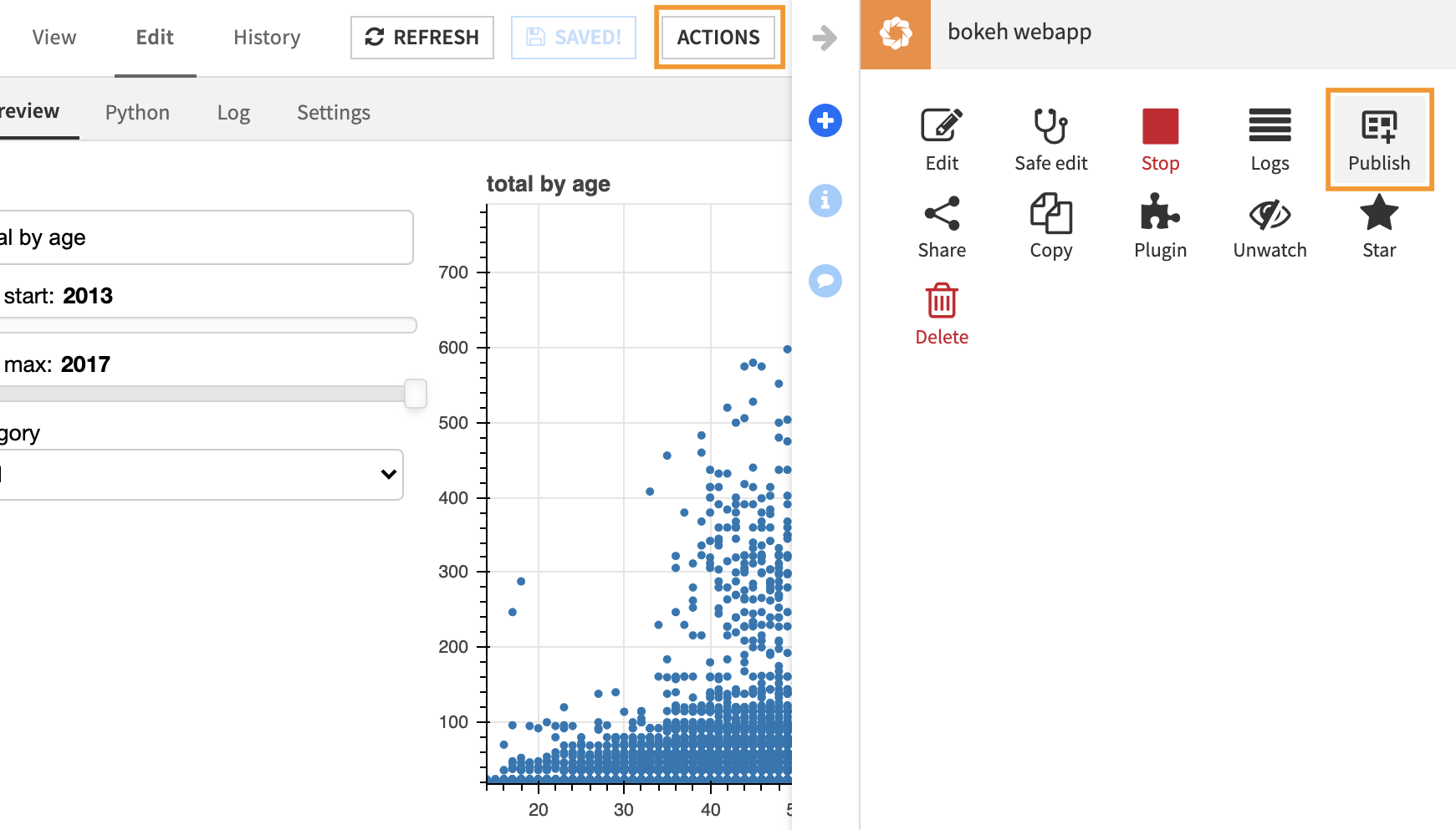Start Safe edit with the stethoscope icon
The width and height of the screenshot is (1456, 830).
(x=1051, y=140)
